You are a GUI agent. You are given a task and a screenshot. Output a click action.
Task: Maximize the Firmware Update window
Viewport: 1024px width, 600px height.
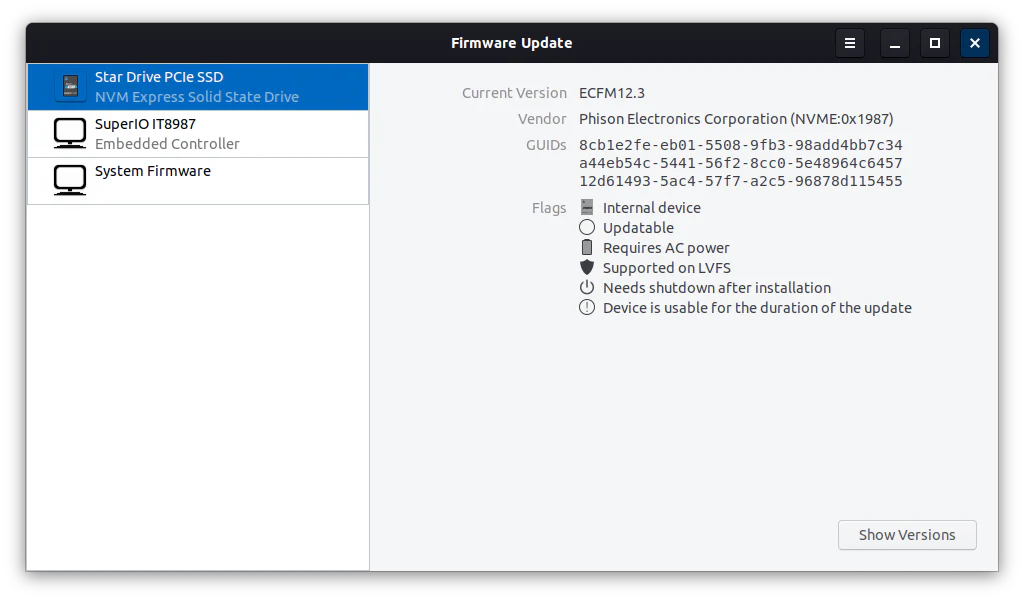(935, 43)
